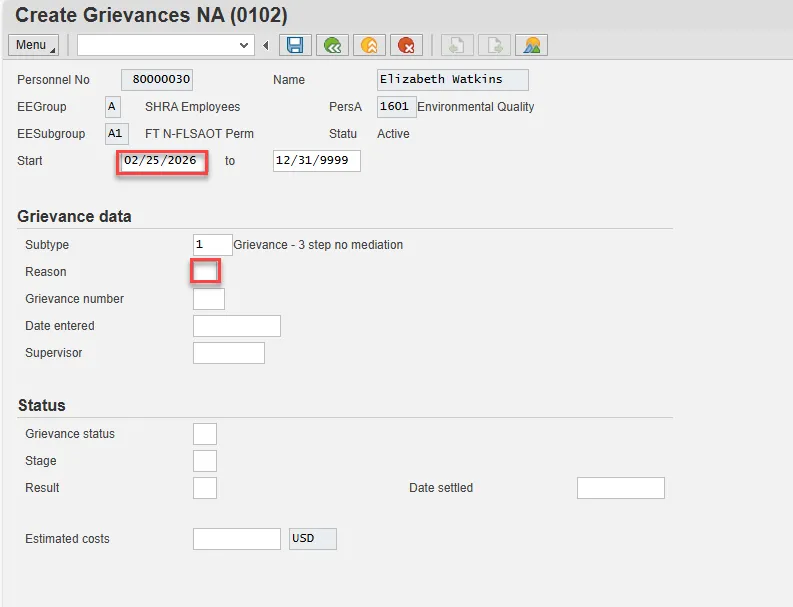The height and width of the screenshot is (607, 793).
Task: Click the overview mountain icon
Action: (532, 45)
